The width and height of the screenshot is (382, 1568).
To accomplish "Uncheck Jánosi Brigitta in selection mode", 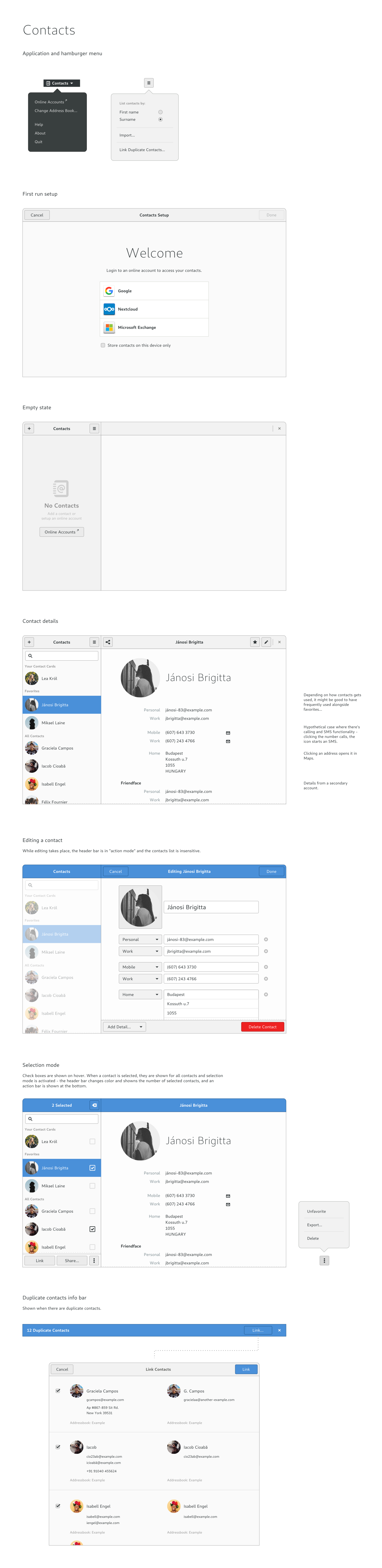I will point(93,1168).
